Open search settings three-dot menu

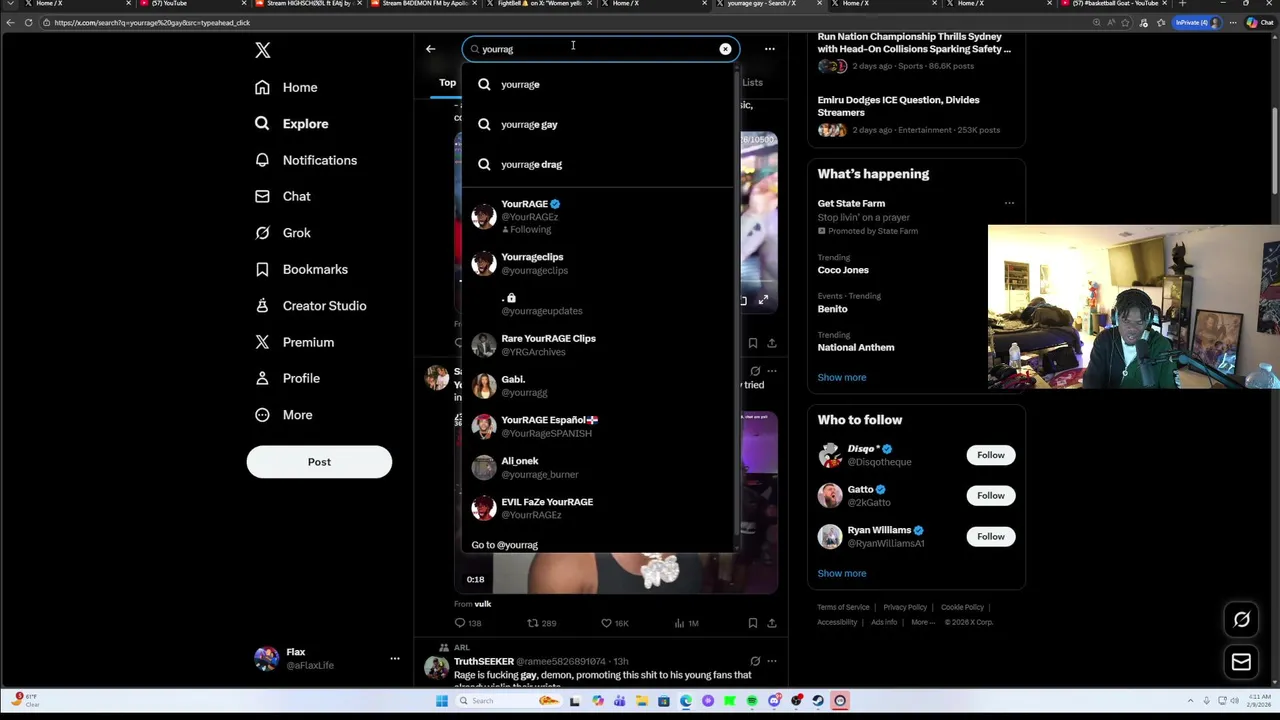click(769, 49)
